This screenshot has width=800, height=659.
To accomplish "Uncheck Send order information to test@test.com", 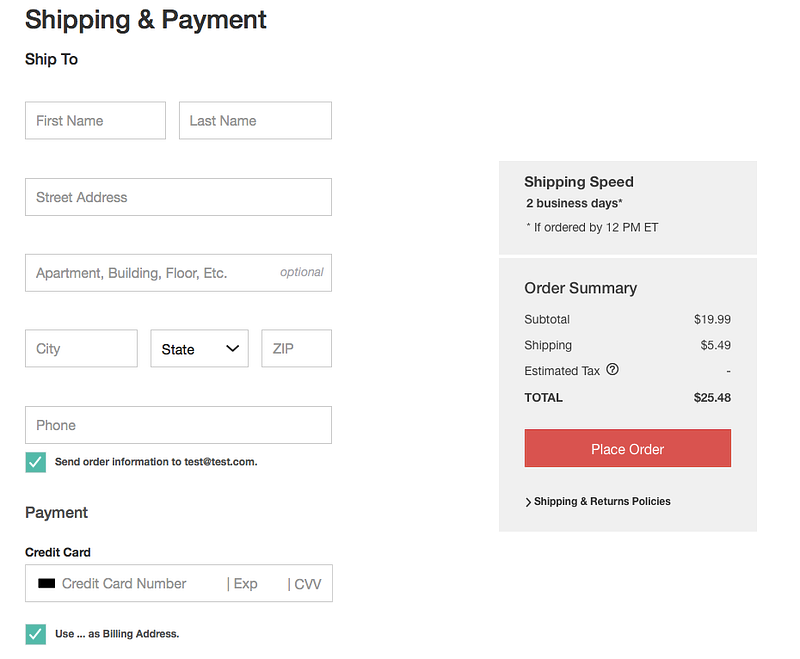I will (36, 462).
